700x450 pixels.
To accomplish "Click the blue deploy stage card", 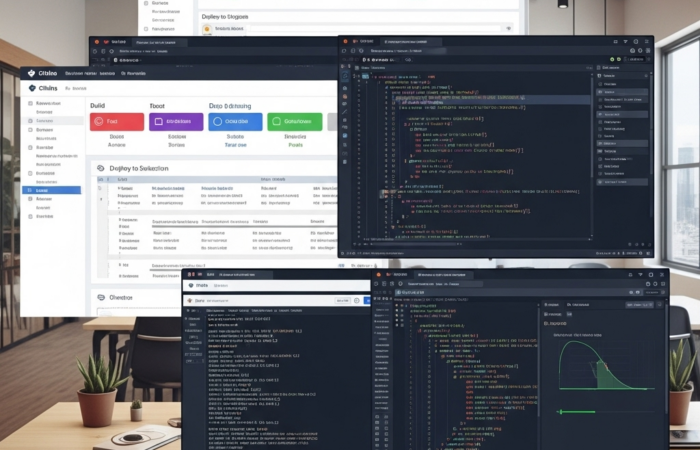I will click(236, 121).
